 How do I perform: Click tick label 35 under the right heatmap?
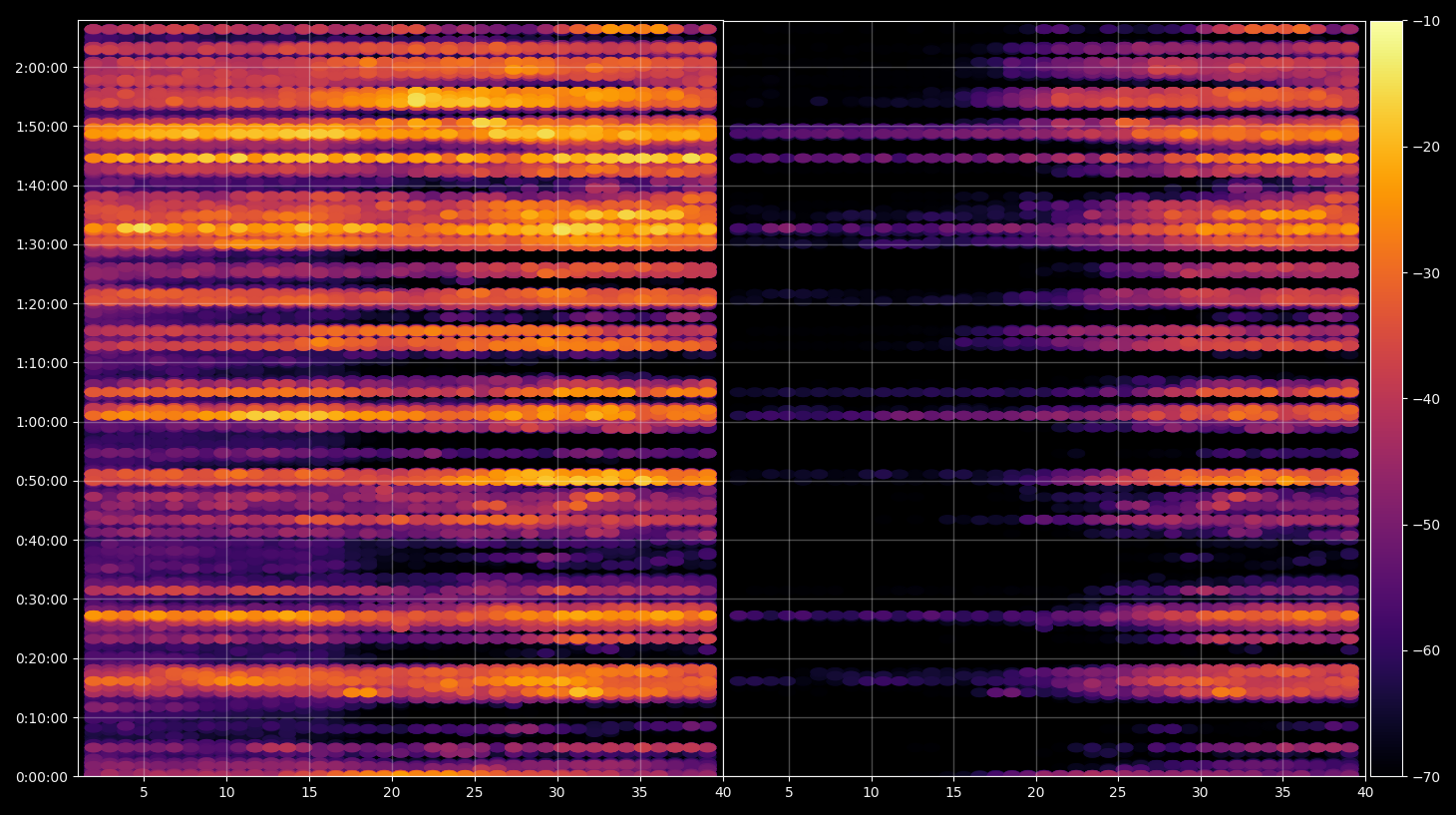pos(1282,793)
